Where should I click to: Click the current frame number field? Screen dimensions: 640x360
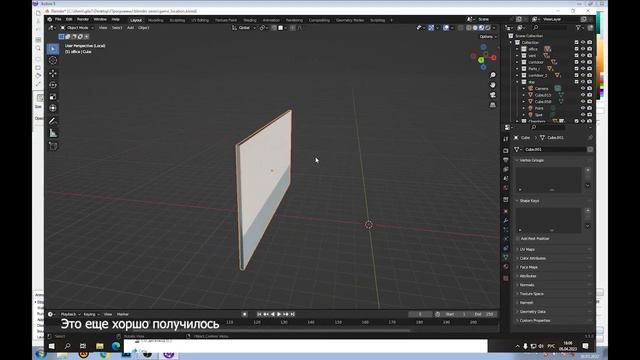pos(420,314)
